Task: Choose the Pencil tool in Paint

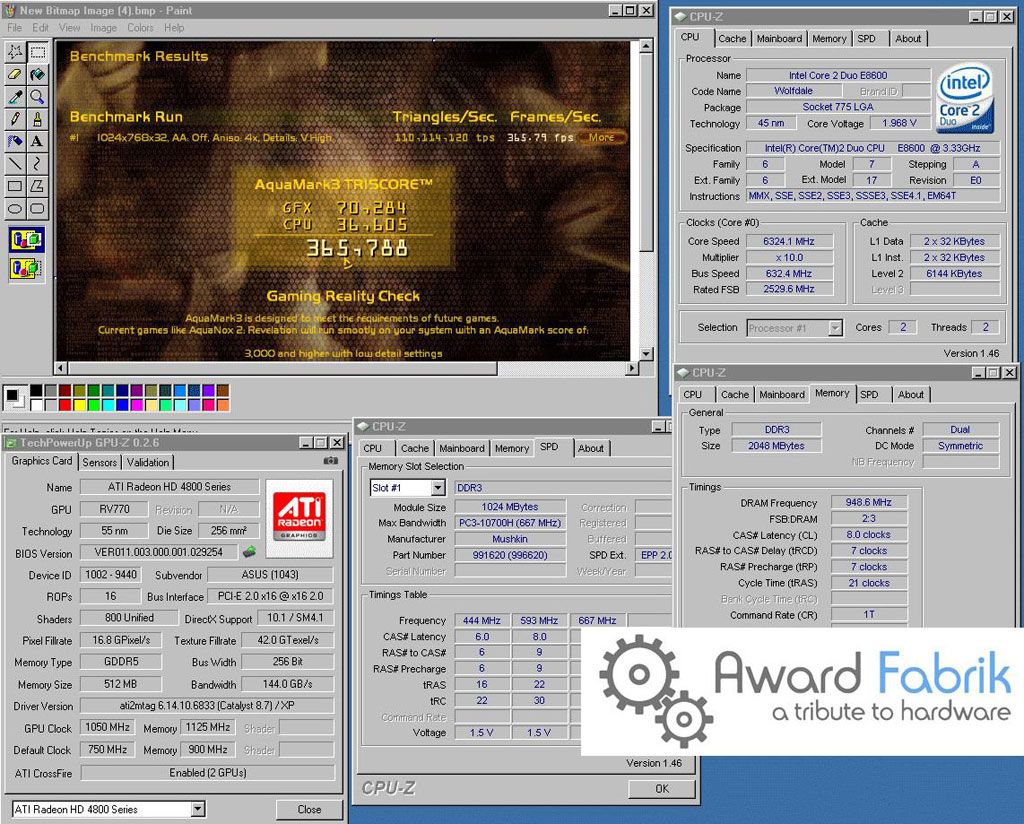Action: coord(14,119)
